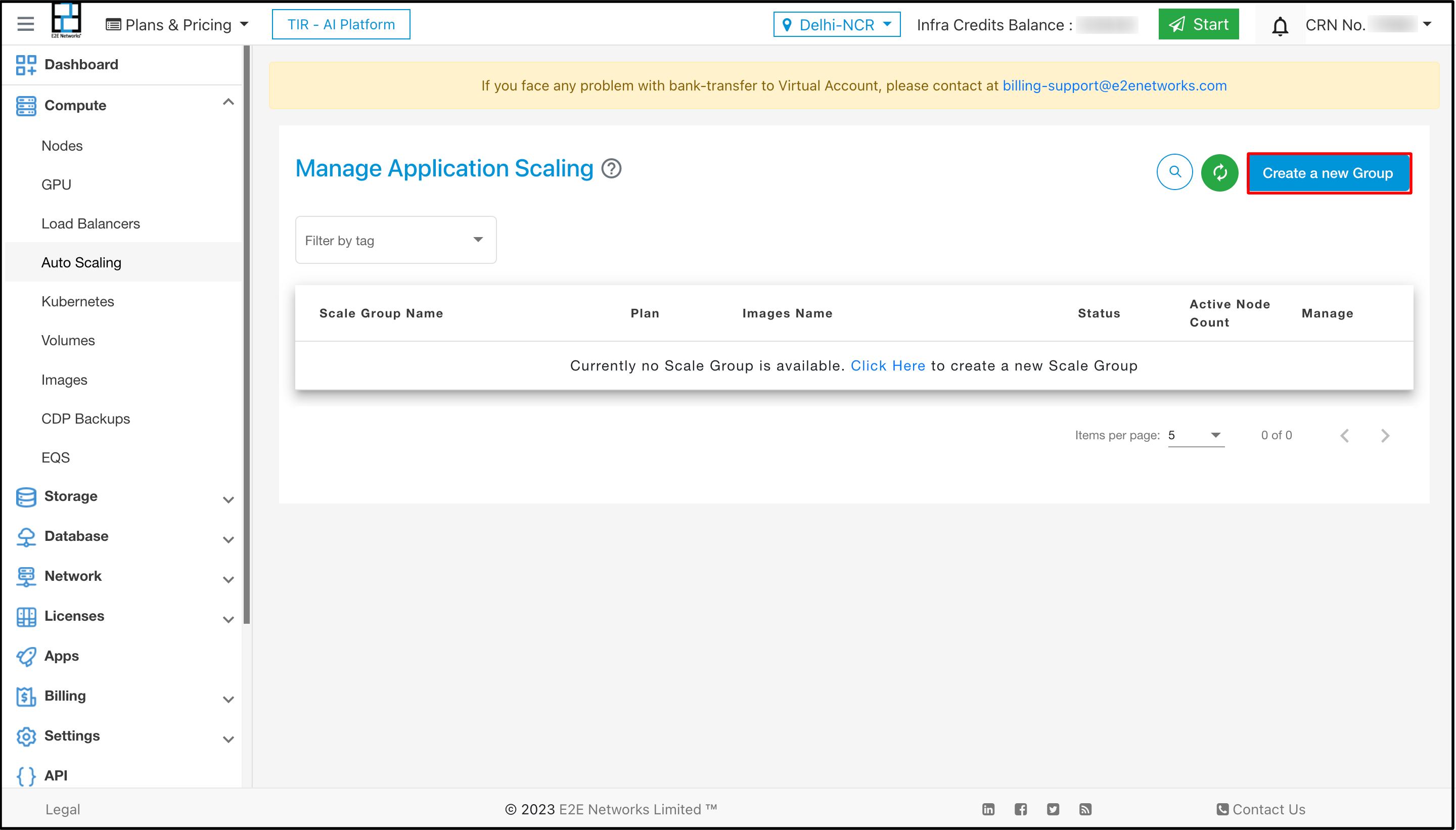Open Load Balancers in the sidebar
This screenshot has height=830, width=1456.
pyautogui.click(x=90, y=223)
